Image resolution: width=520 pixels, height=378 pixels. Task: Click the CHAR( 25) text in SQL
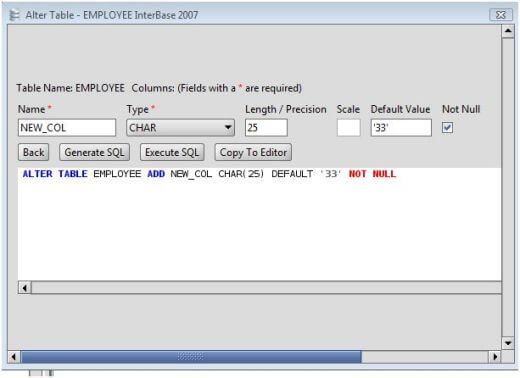coord(241,174)
